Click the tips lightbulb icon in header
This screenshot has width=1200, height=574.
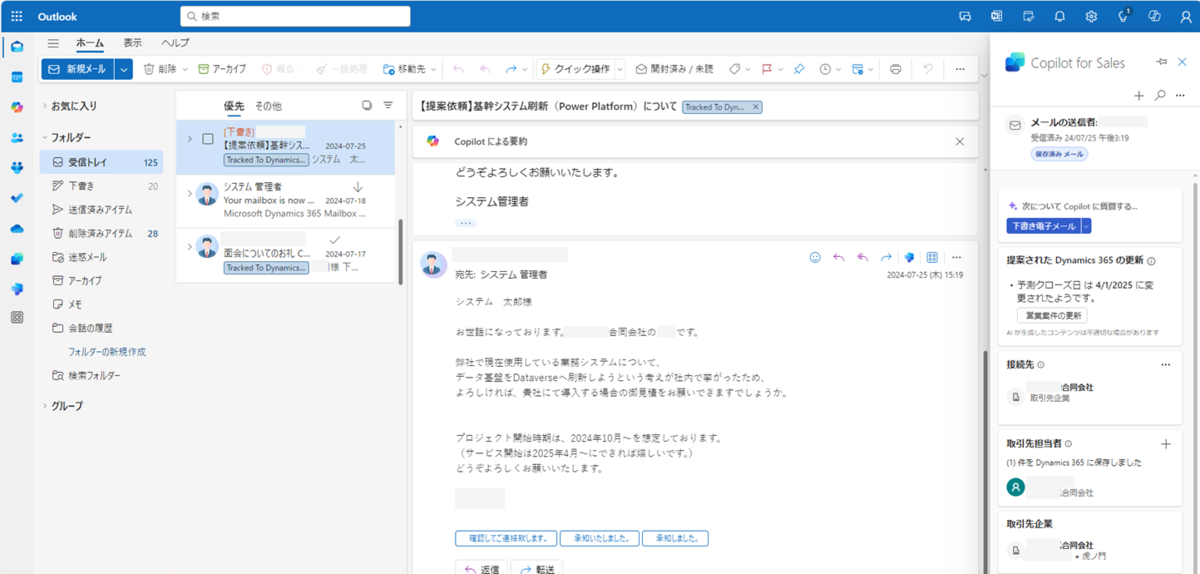pos(1123,16)
